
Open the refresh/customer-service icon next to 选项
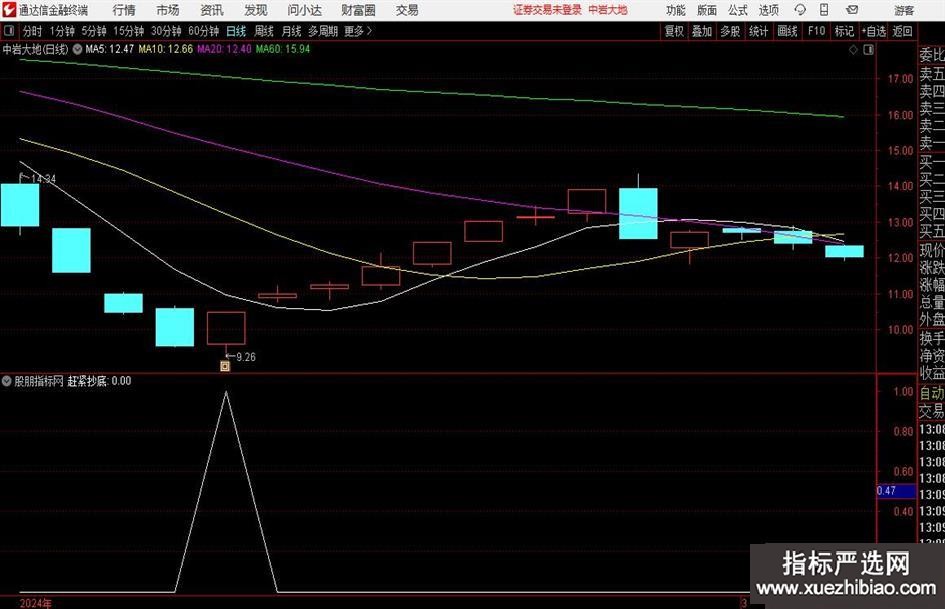(x=800, y=10)
